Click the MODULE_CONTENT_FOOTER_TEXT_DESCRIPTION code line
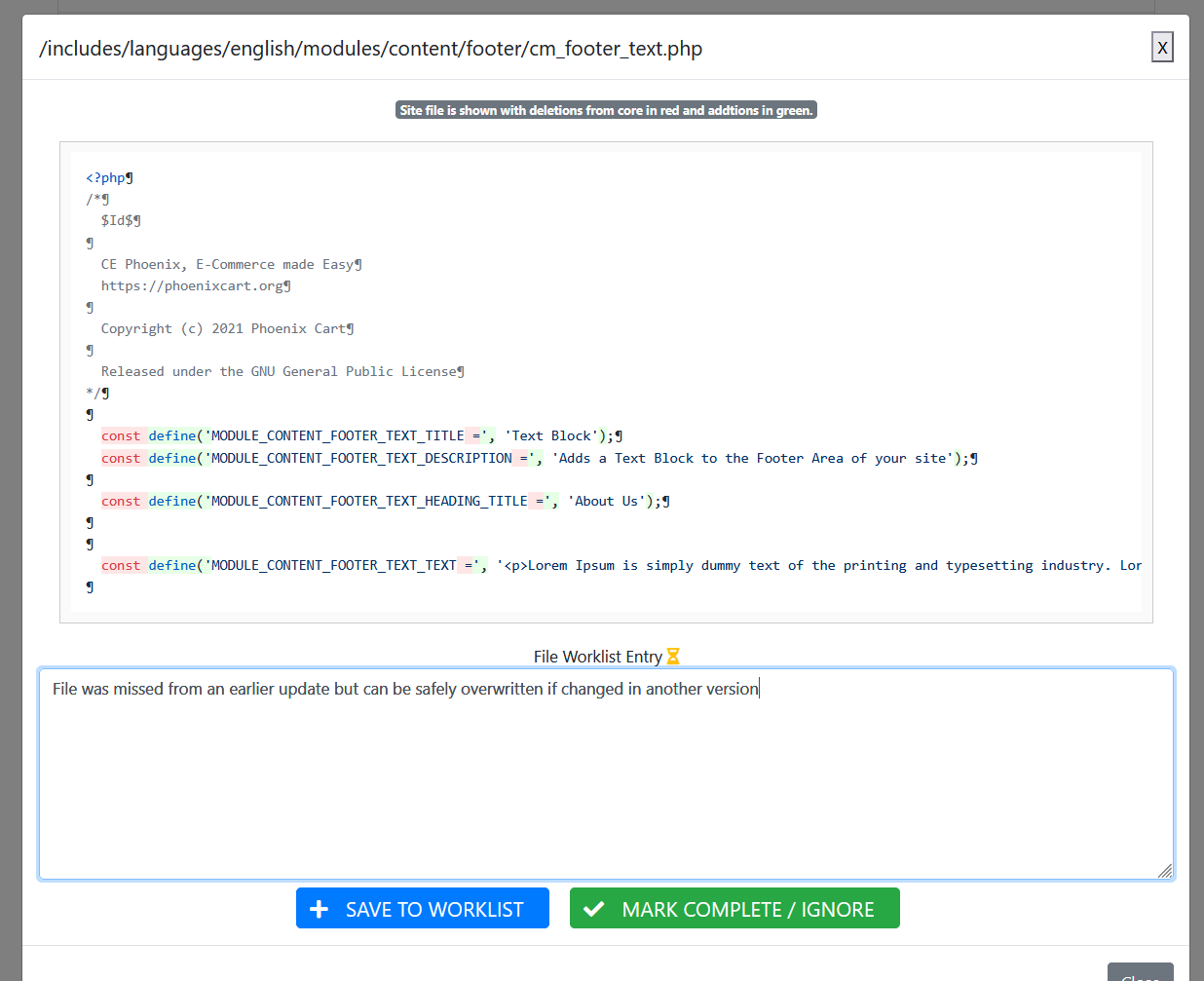The width and height of the screenshot is (1204, 981). point(540,458)
